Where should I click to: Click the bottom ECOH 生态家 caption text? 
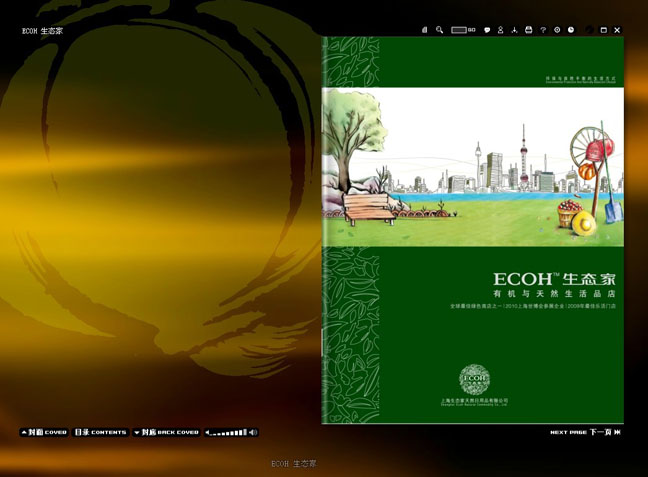click(x=294, y=464)
